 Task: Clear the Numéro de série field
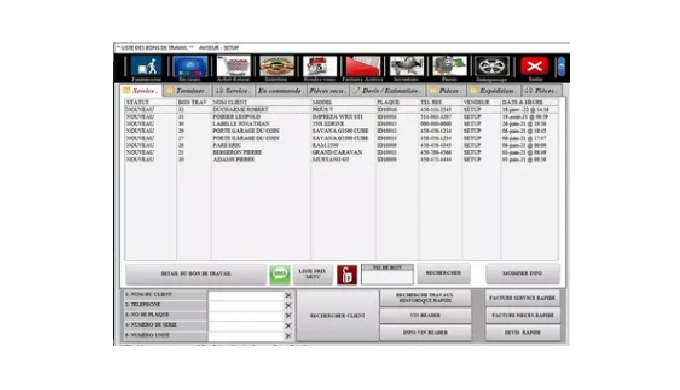(x=288, y=325)
